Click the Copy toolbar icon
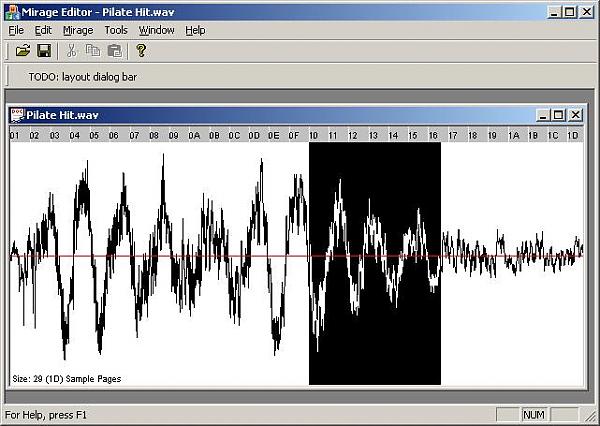600x426 pixels. (93, 51)
